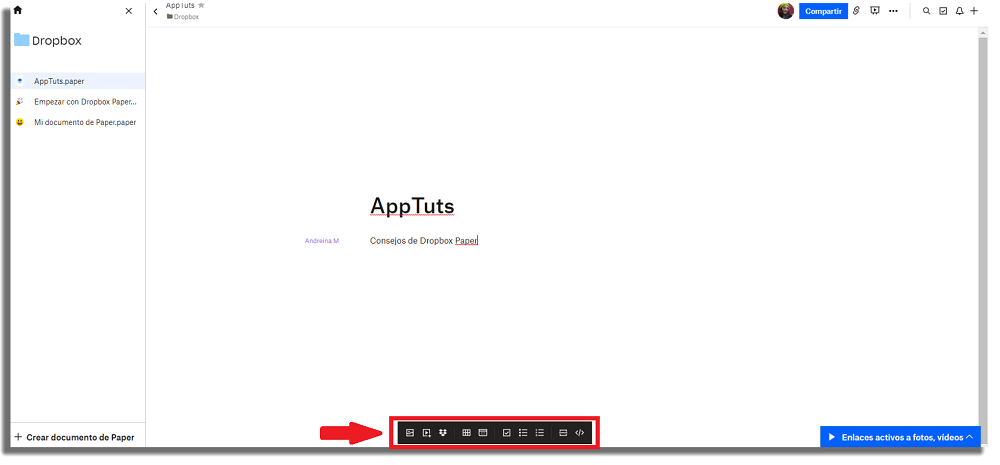This screenshot has height=465, width=1000.
Task: Go to home via house icon
Action: [x=18, y=10]
